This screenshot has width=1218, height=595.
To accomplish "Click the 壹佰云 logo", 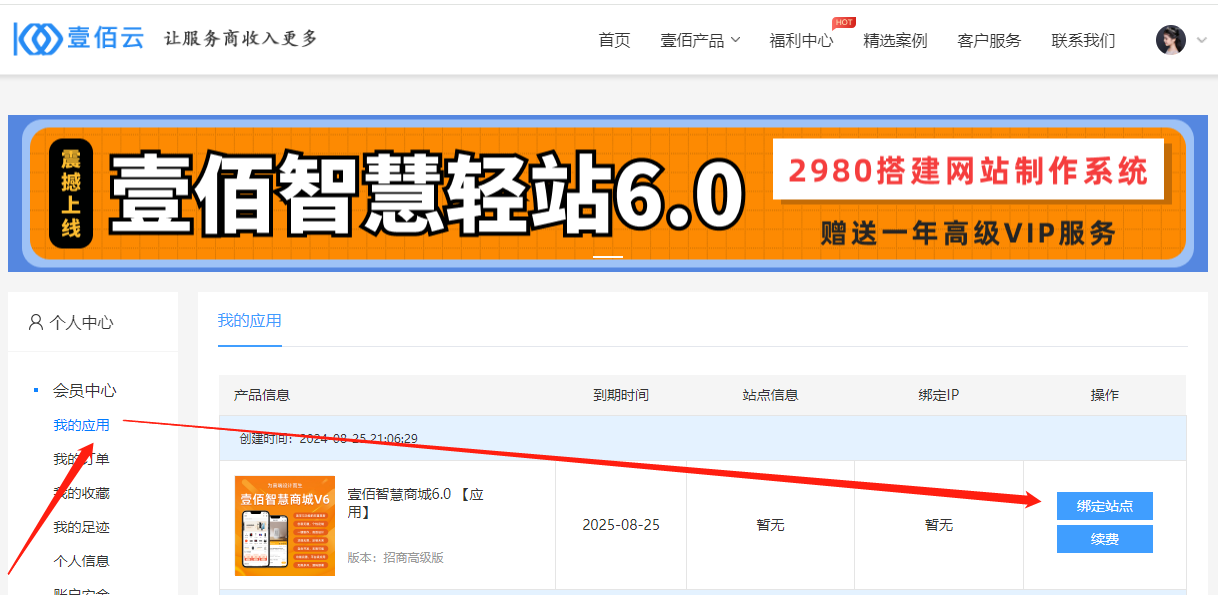I will [79, 38].
